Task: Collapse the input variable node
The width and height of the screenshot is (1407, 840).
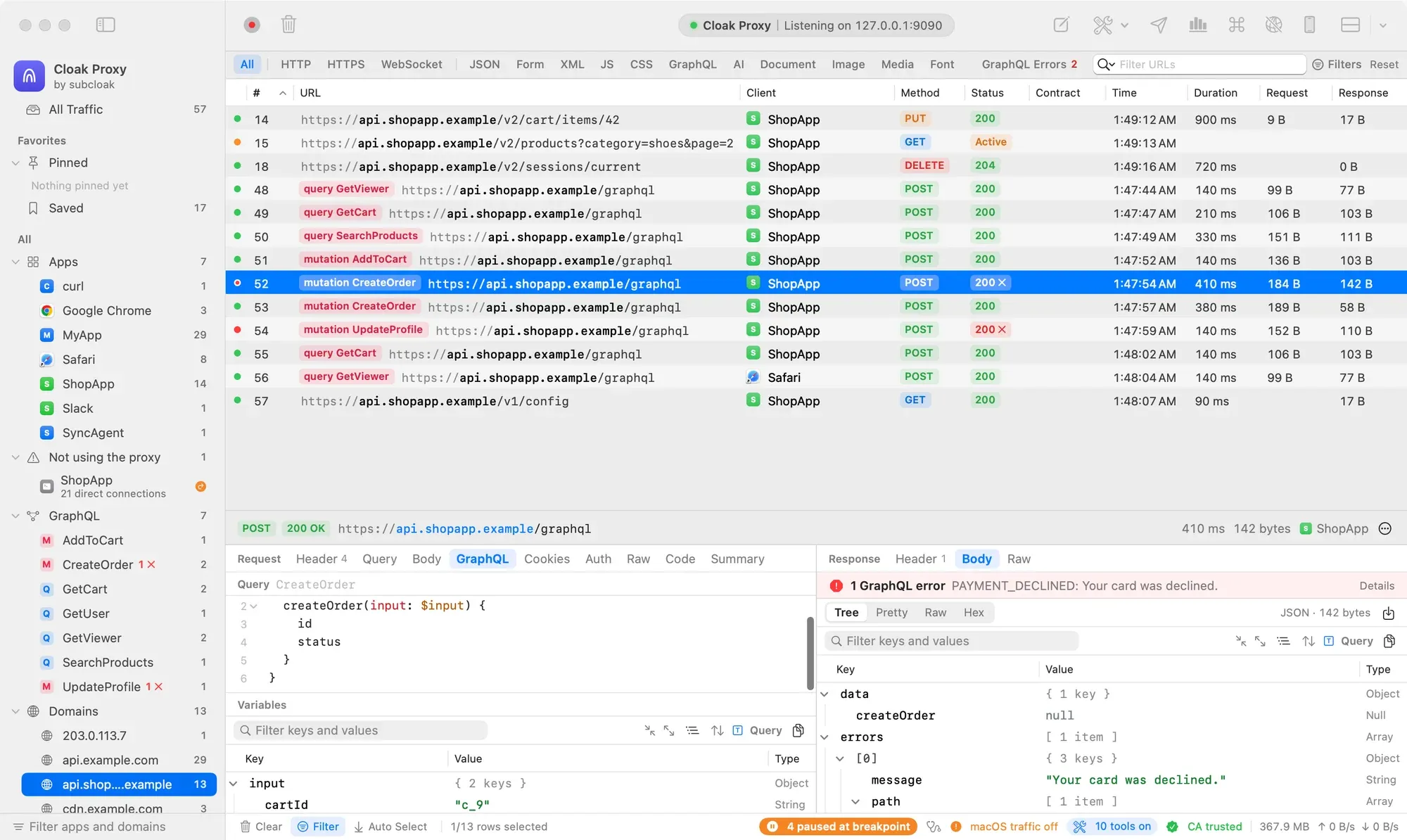Action: point(234,783)
